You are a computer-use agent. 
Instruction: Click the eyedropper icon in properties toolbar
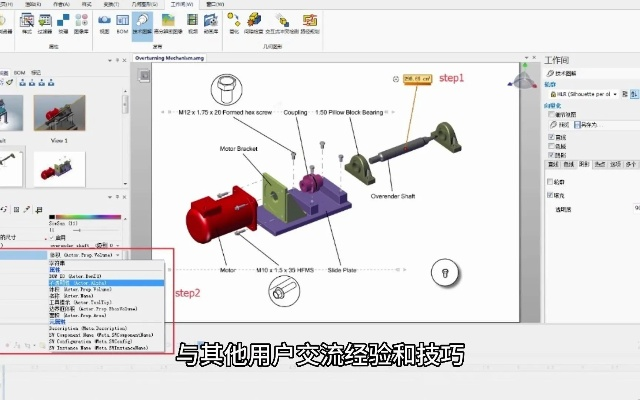coord(27,209)
